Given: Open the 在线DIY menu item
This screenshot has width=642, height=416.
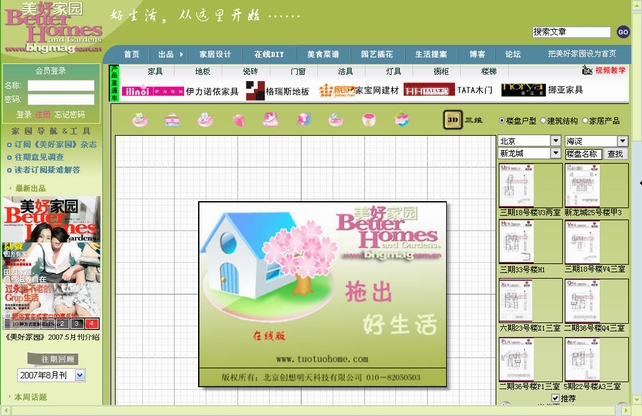Looking at the screenshot, I should [x=269, y=54].
